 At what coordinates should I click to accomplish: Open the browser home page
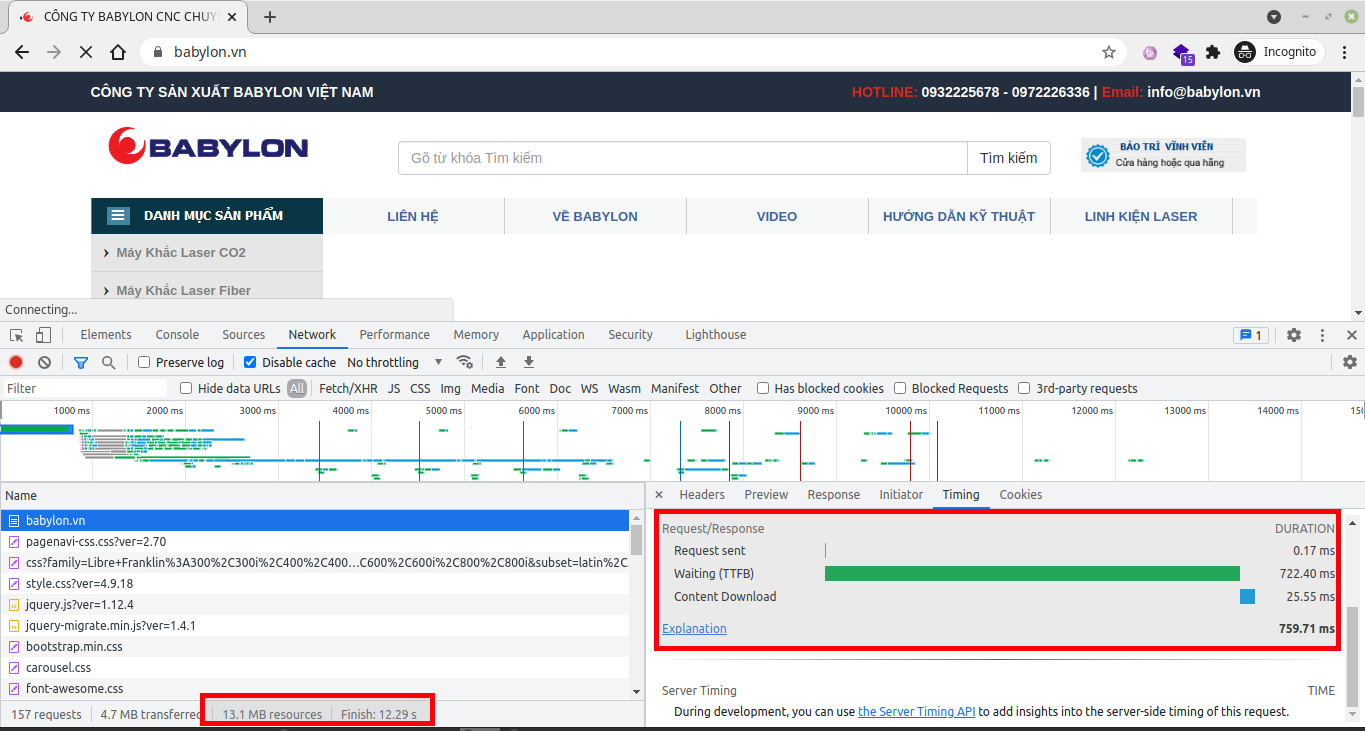[118, 52]
